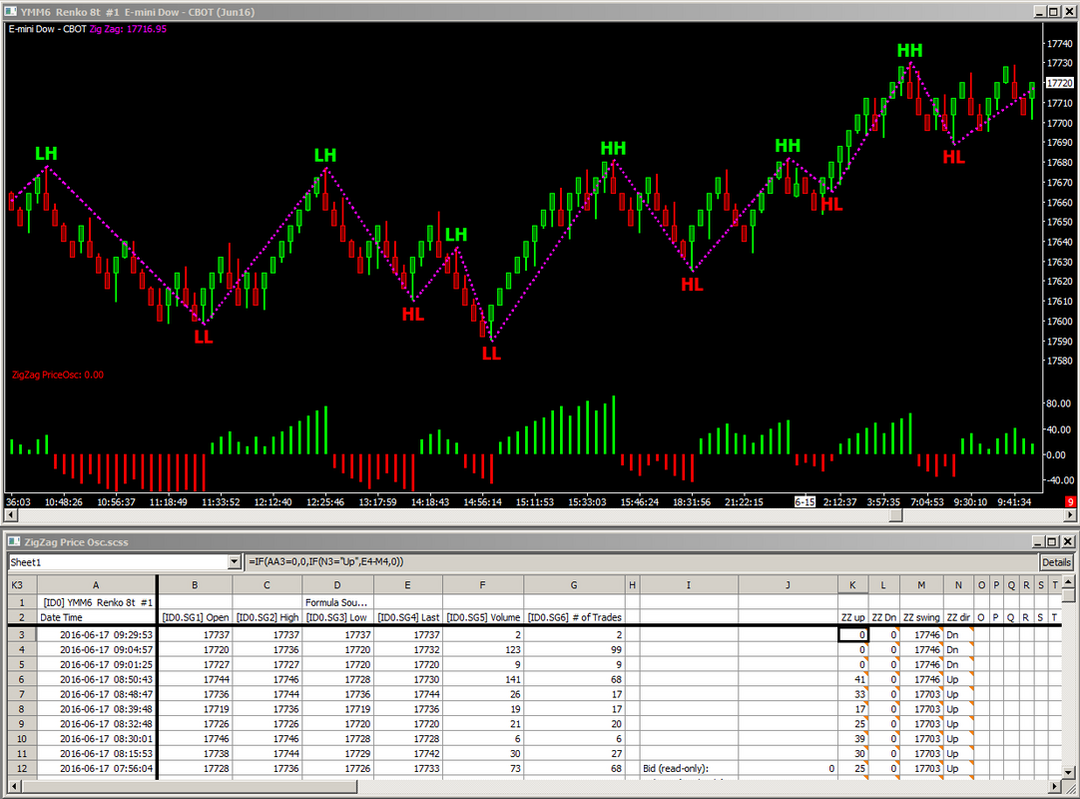Click the 6-15 date marker on time axis
This screenshot has height=799, width=1080.
806,501
